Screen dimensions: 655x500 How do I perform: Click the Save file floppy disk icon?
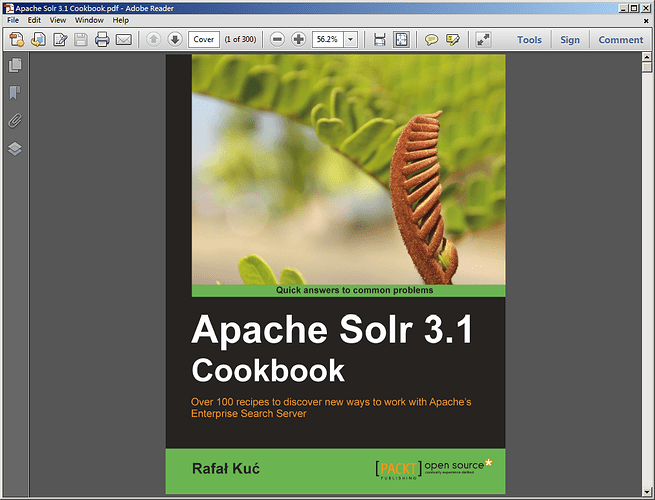tap(81, 40)
